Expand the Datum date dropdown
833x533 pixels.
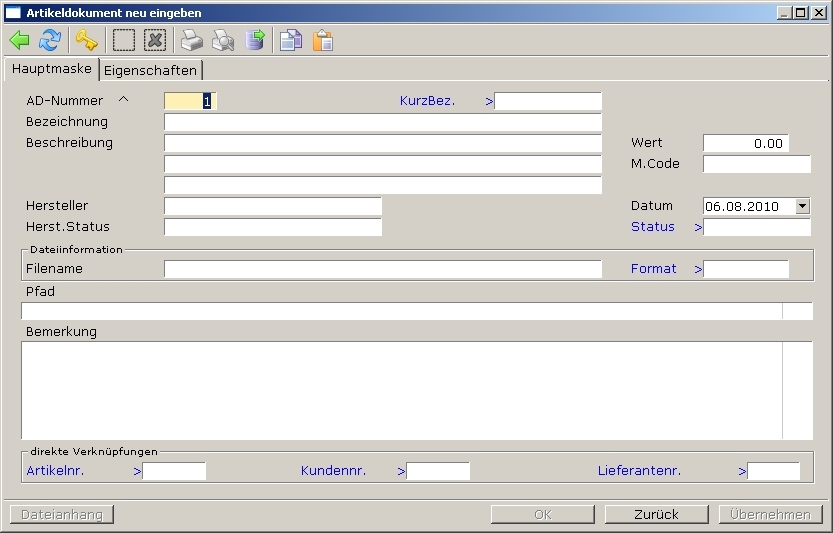(802, 206)
